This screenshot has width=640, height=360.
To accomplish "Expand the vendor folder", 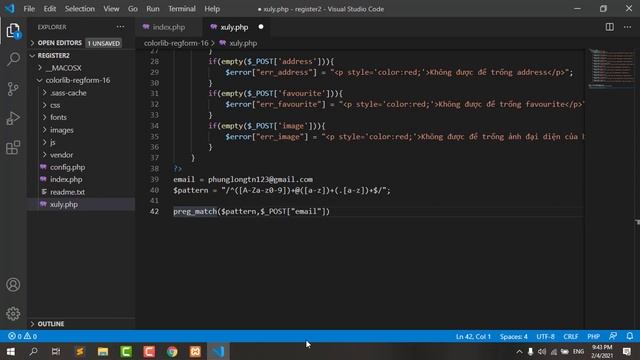I will (61, 155).
